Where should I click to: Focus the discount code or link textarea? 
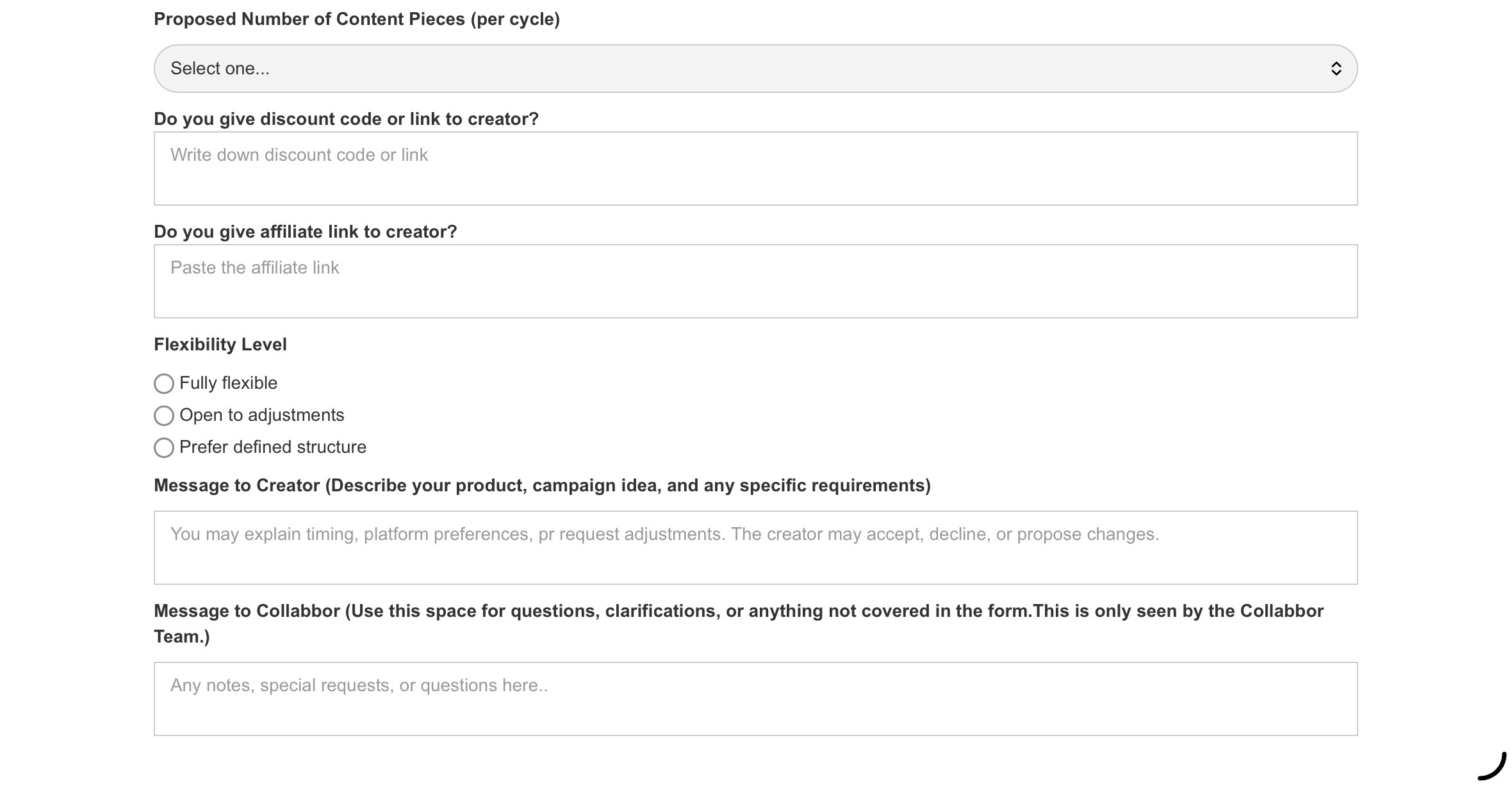755,168
